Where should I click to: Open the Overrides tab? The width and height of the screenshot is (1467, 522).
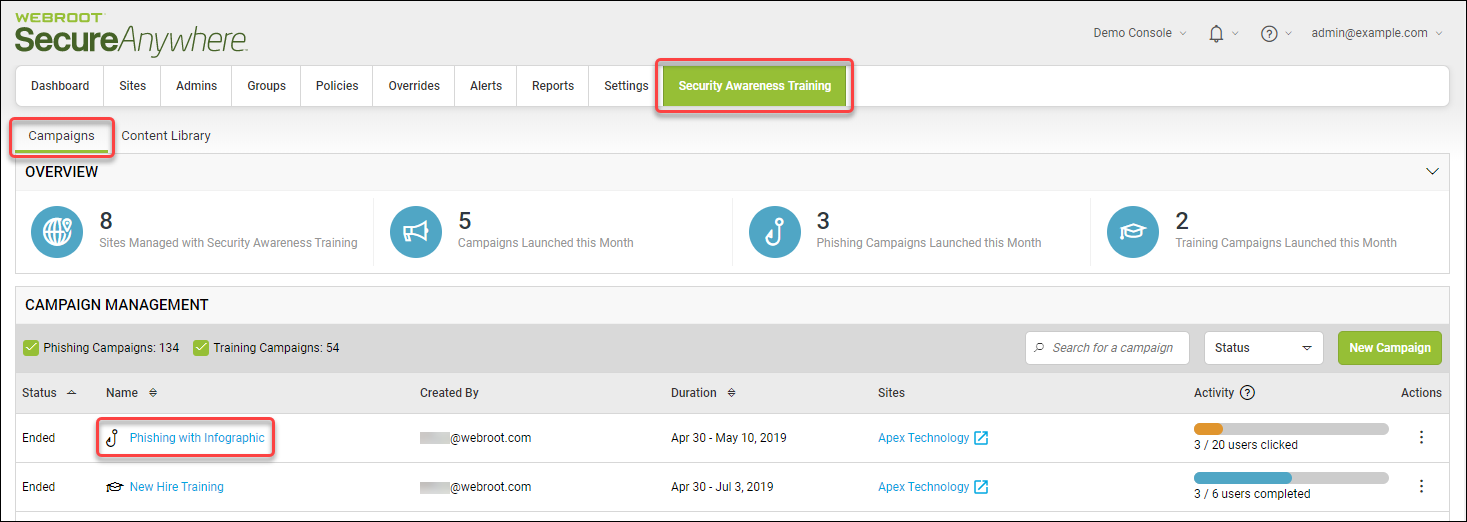pyautogui.click(x=414, y=86)
